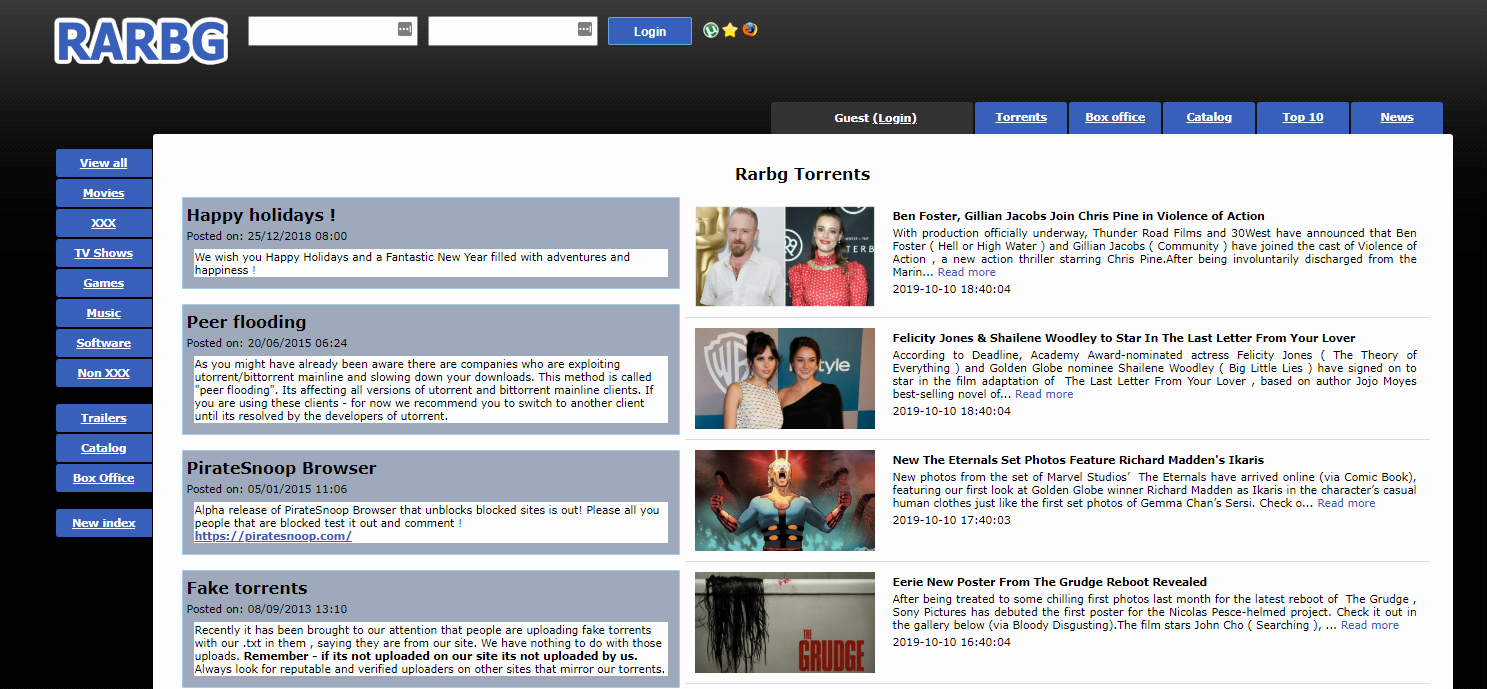Click the password manager icon in first login field
The image size is (1487, 689).
(x=405, y=30)
